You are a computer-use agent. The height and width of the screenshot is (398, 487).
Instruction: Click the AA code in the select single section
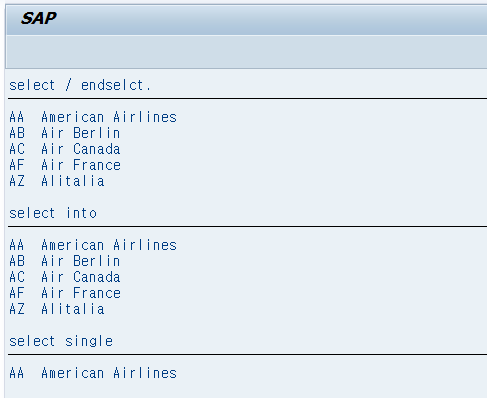click(17, 373)
